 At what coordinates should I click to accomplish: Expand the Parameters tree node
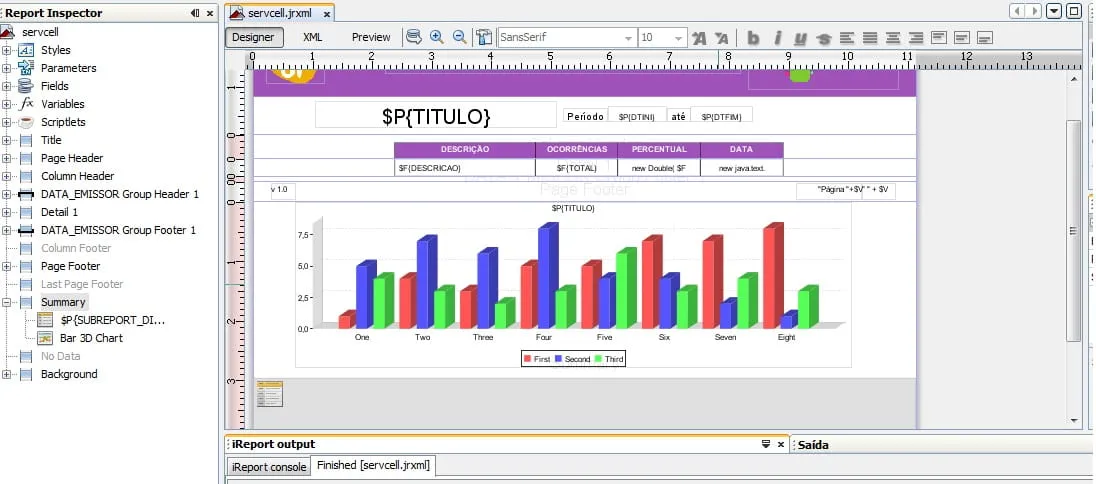click(x=6, y=68)
